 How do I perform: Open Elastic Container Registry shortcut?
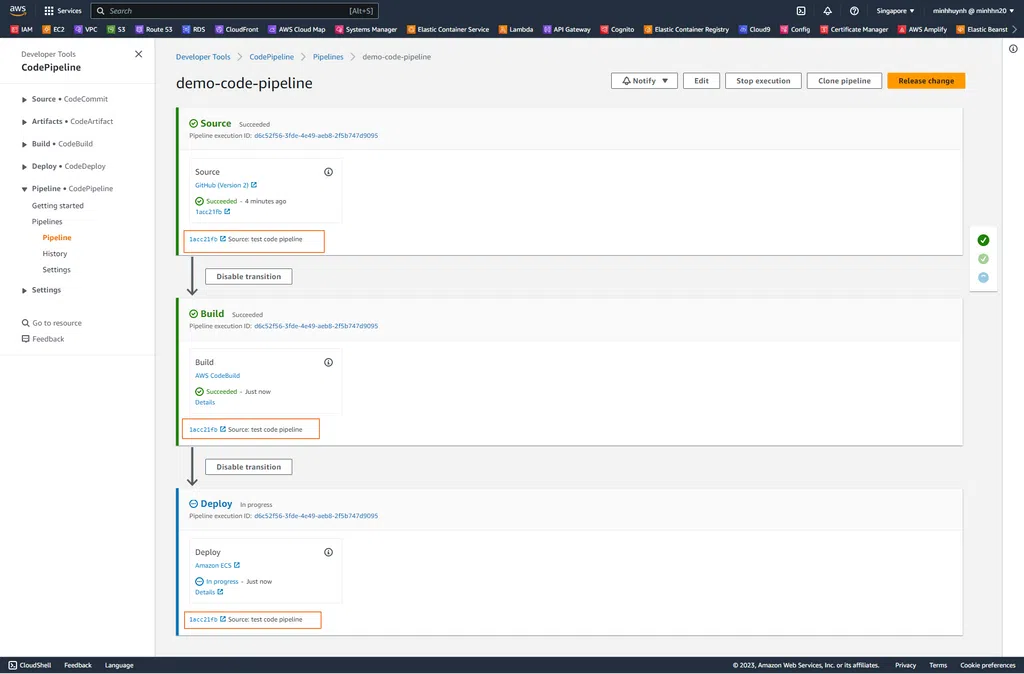(x=686, y=29)
